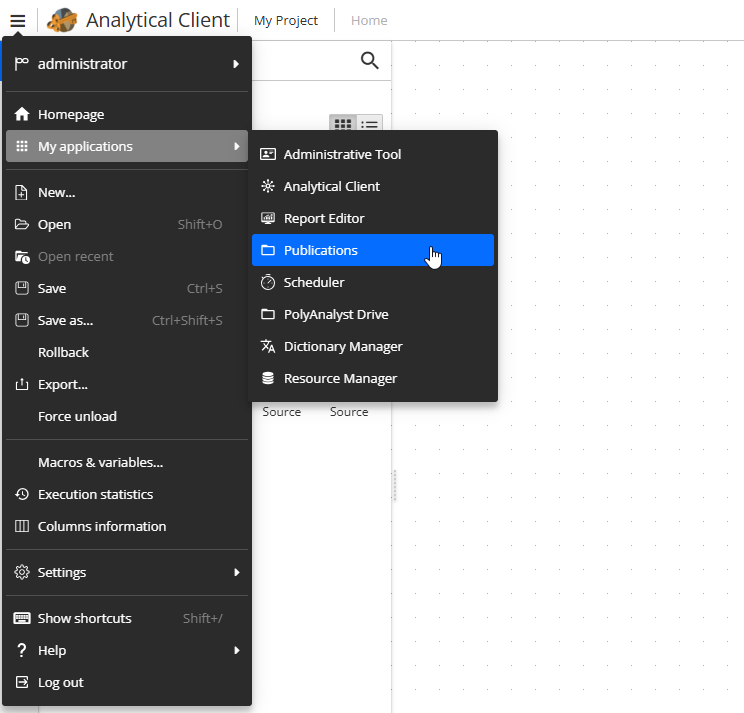Select Publications in applications submenu
744x713 pixels.
pos(320,250)
